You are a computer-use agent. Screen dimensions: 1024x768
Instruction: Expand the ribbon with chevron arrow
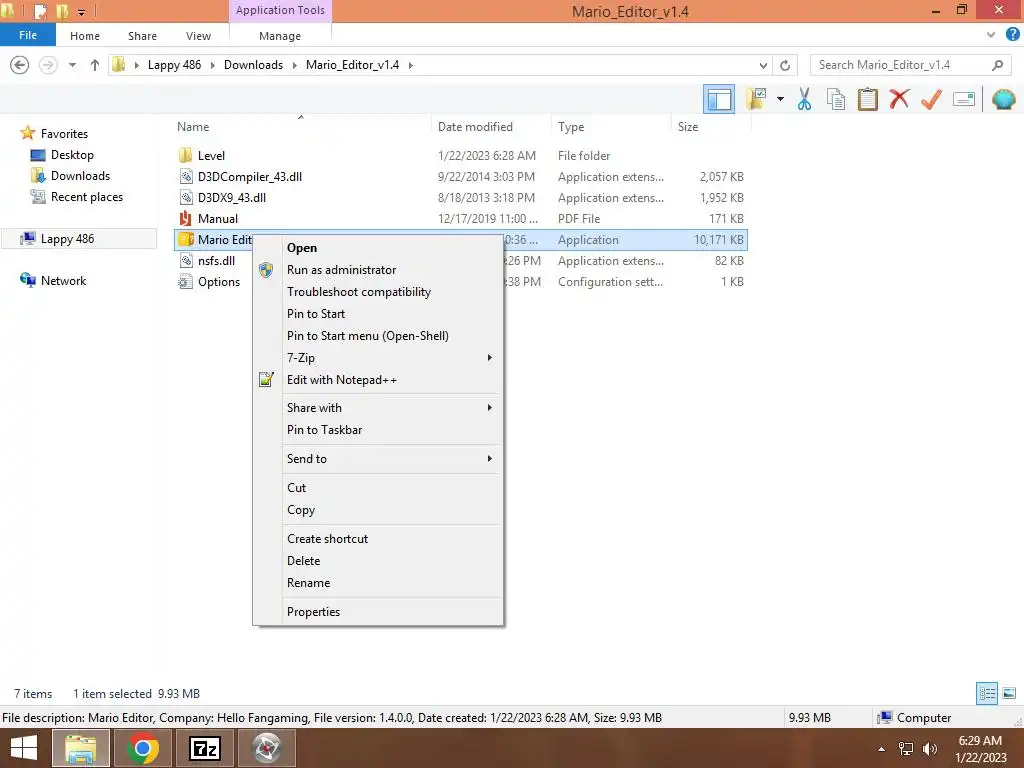click(x=991, y=35)
